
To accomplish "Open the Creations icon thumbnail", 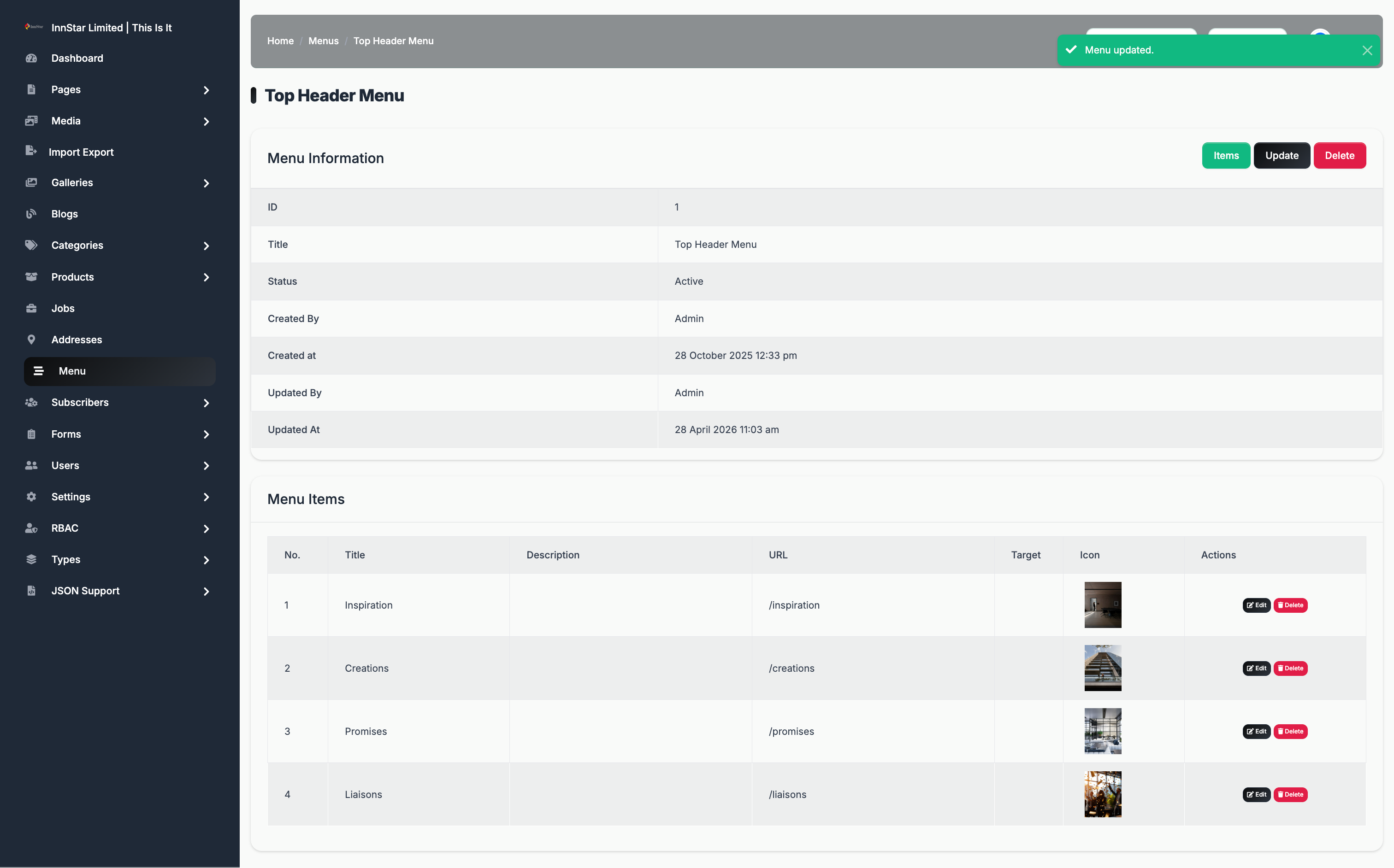I will point(1103,668).
